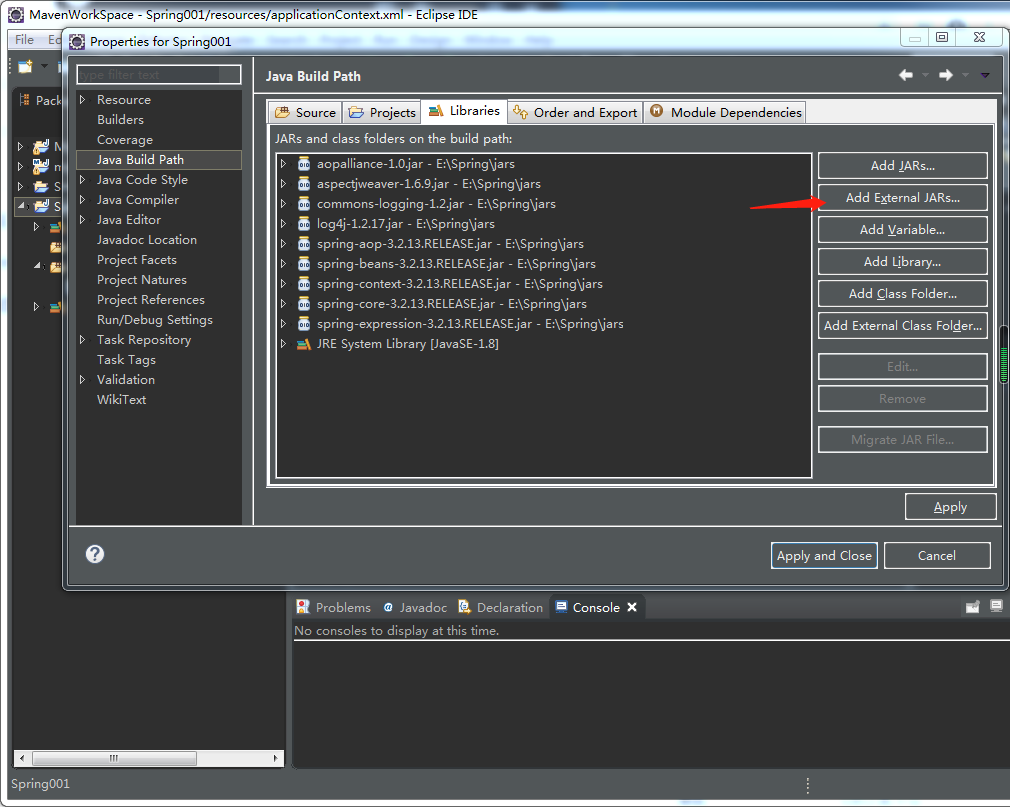Select Run/Debug Settings in sidebar
1010x807 pixels.
tap(155, 319)
